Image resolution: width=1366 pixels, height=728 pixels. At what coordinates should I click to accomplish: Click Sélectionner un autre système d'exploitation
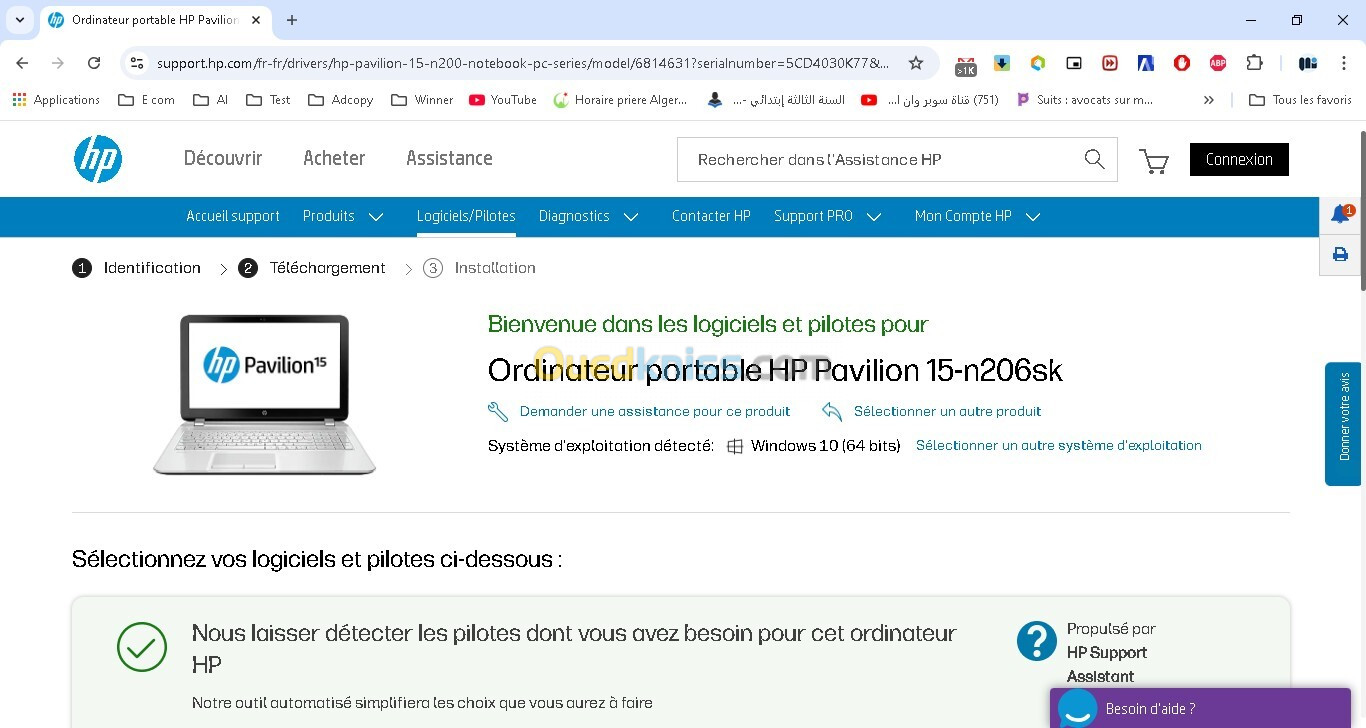click(x=1059, y=445)
